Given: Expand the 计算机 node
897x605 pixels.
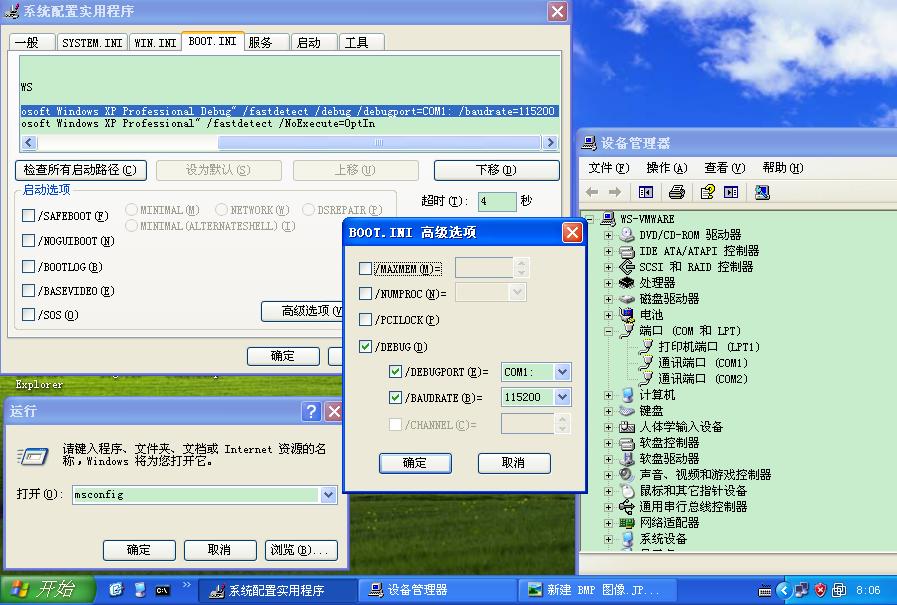Looking at the screenshot, I should pos(608,395).
